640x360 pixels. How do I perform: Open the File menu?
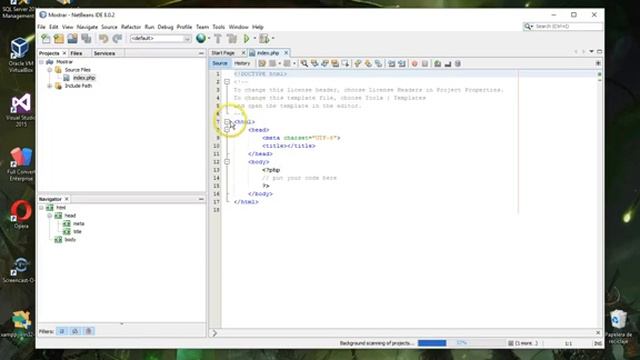click(x=41, y=27)
